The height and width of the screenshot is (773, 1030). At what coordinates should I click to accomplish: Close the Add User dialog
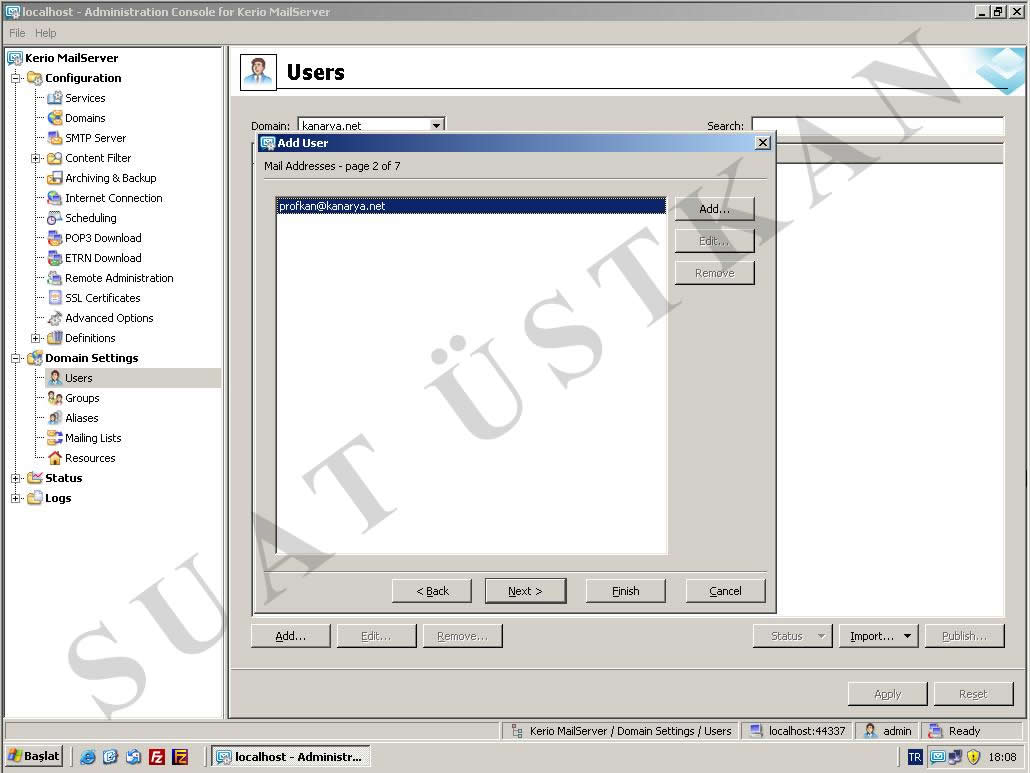pos(763,143)
